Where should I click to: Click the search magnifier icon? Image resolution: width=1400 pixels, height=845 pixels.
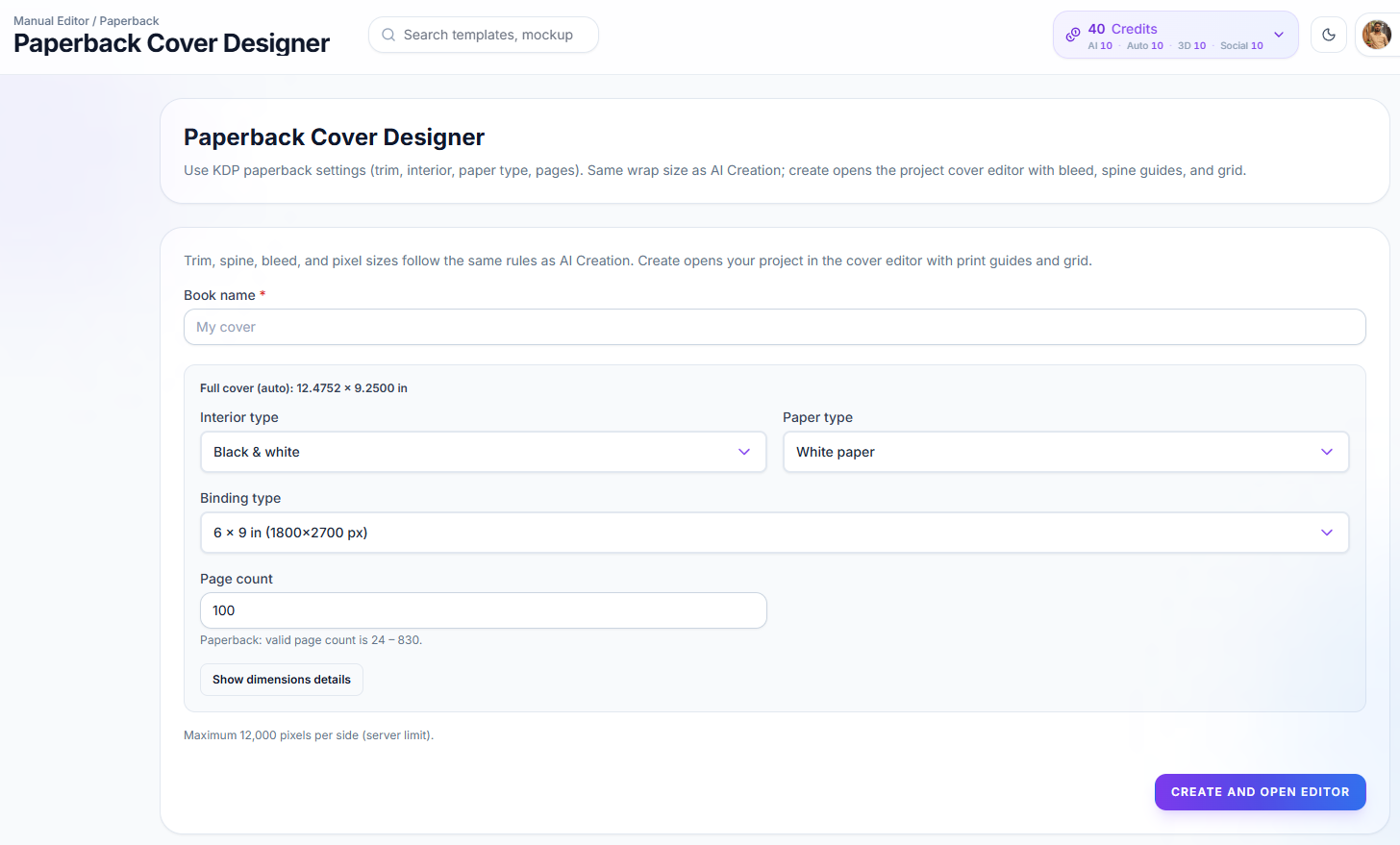pos(388,35)
